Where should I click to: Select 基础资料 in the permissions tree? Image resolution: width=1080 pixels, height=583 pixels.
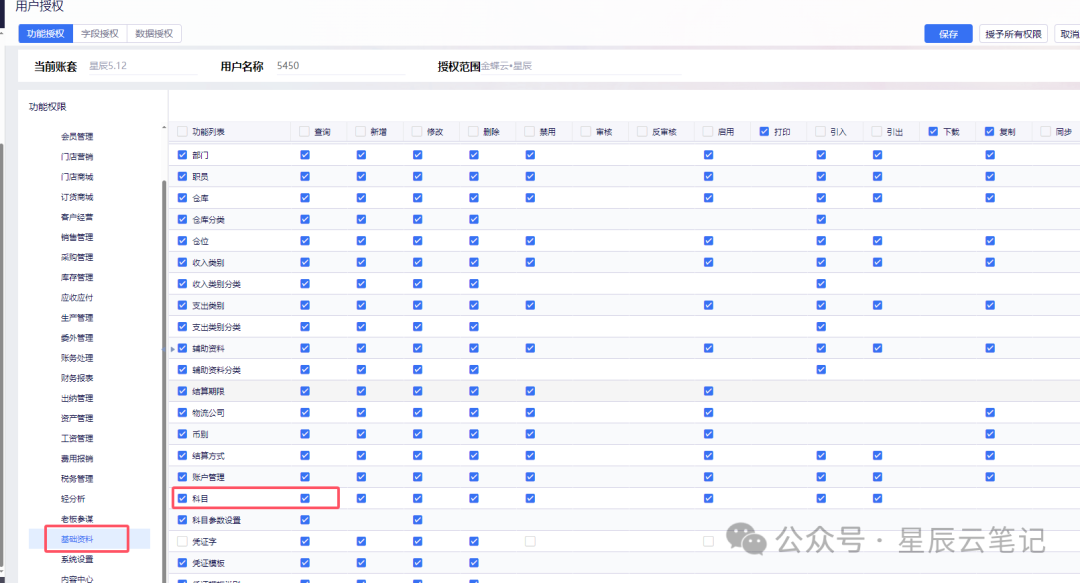point(77,539)
